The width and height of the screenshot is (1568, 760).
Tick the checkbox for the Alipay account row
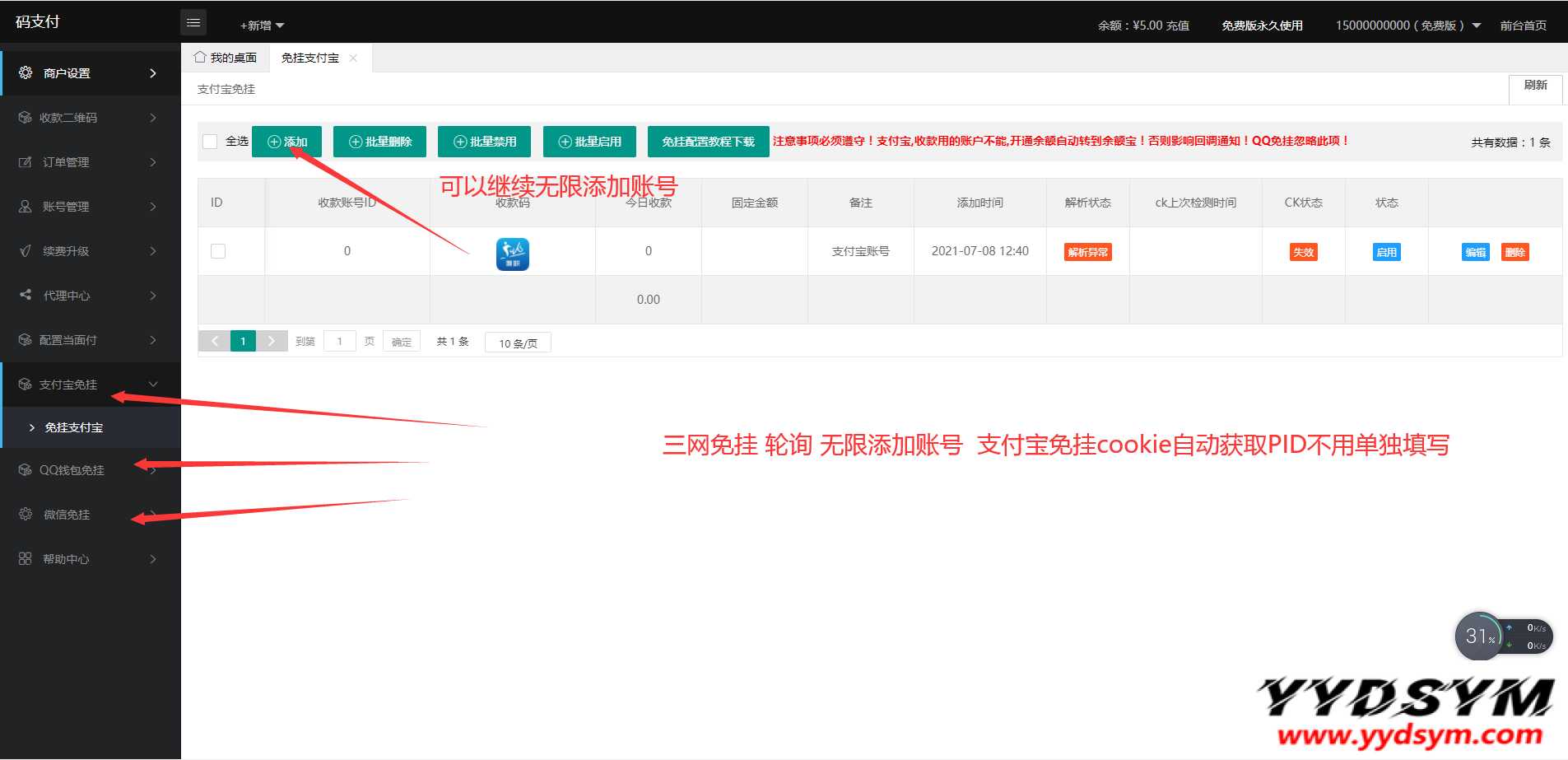coord(218,251)
